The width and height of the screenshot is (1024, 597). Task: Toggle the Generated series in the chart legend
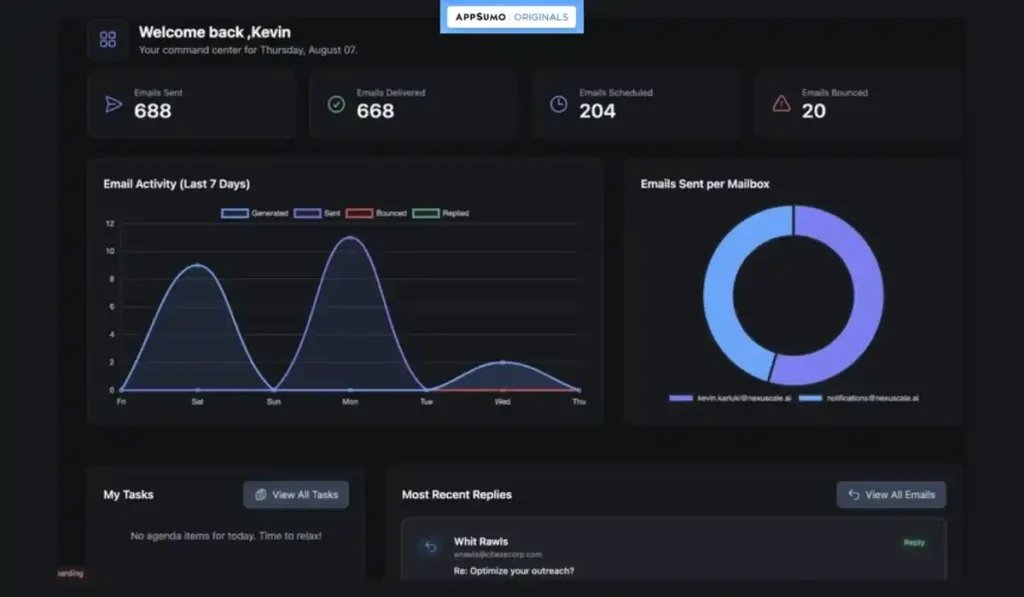pos(255,213)
